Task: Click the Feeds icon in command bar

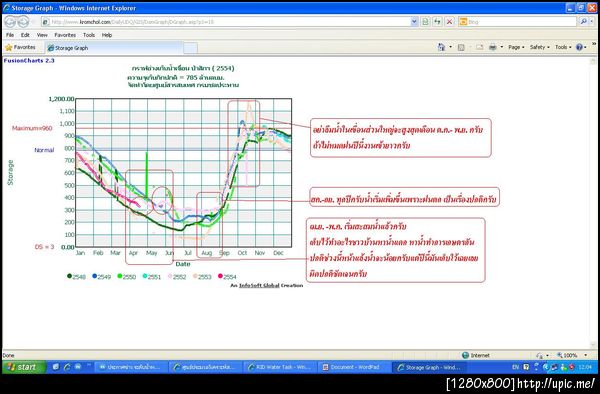Action: coord(461,47)
